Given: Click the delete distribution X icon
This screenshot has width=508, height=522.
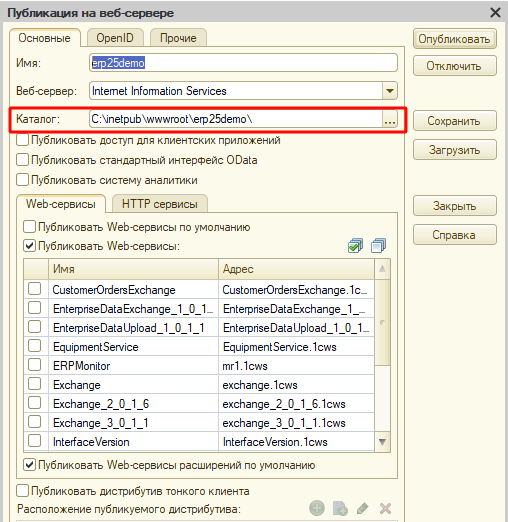Looking at the screenshot, I should (x=385, y=509).
